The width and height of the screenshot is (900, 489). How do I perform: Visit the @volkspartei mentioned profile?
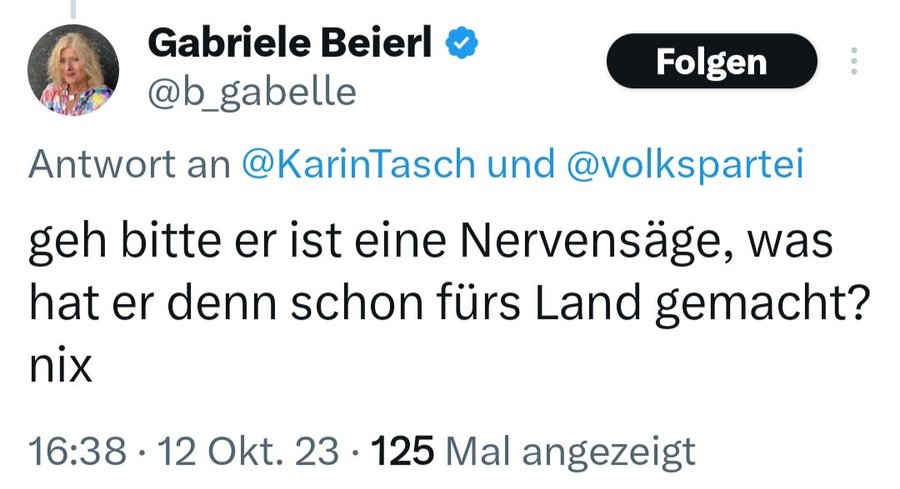coord(685,165)
